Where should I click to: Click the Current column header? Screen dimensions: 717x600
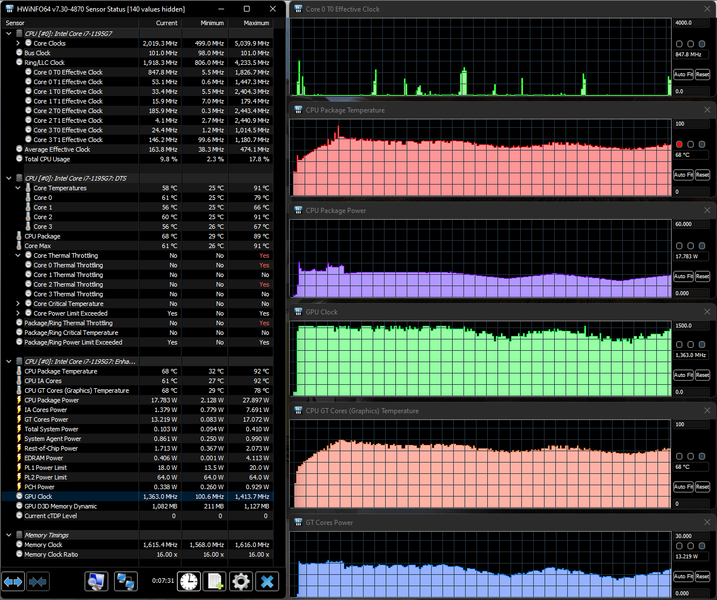point(167,22)
